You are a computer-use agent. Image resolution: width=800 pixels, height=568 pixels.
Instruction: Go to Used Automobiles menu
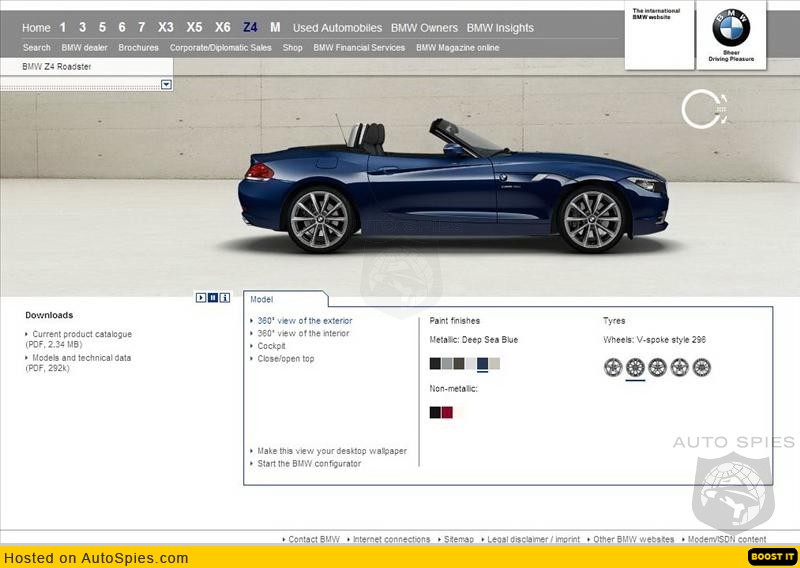(337, 28)
